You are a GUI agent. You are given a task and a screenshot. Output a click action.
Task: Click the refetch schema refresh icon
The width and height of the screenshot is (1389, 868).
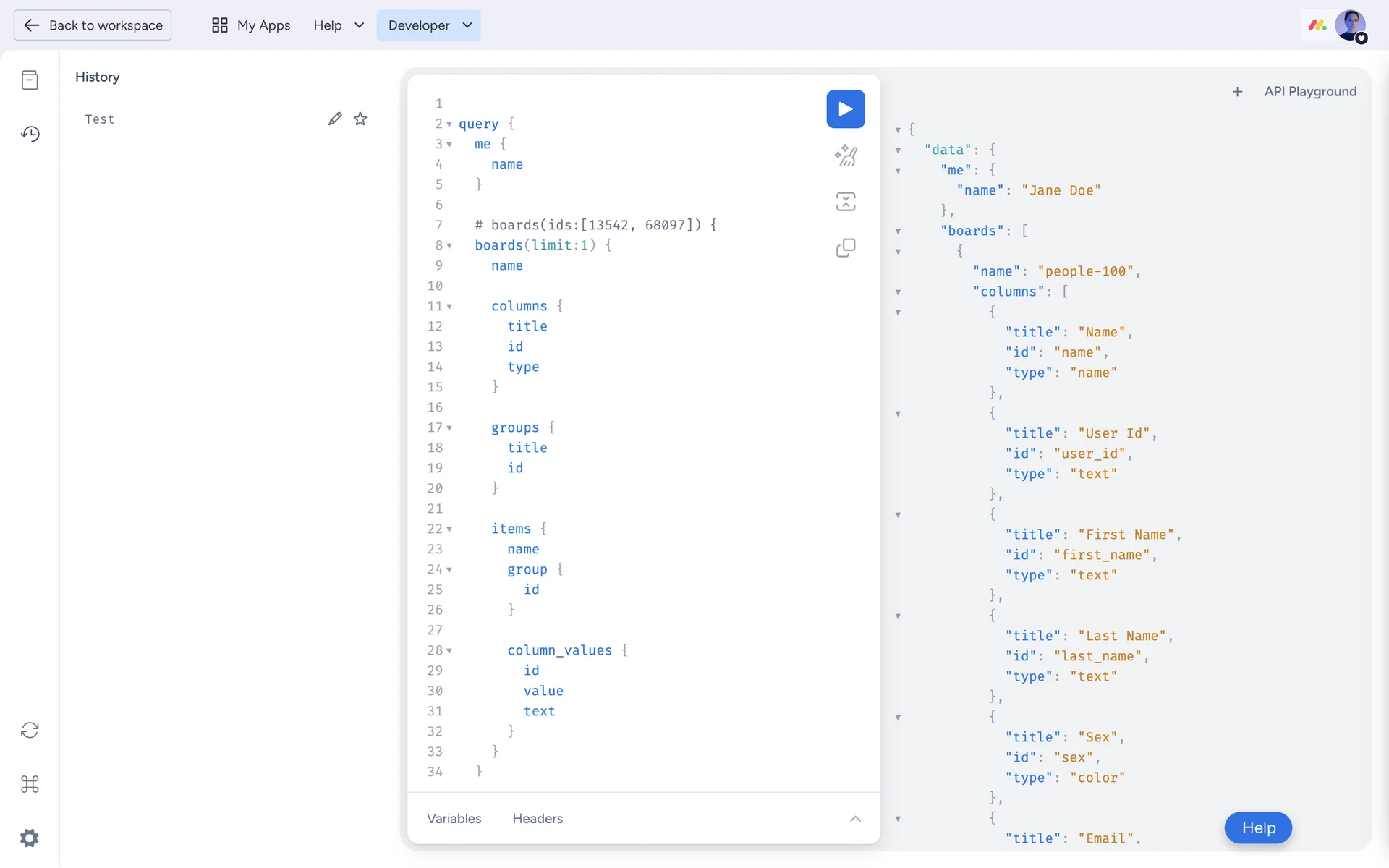30,730
